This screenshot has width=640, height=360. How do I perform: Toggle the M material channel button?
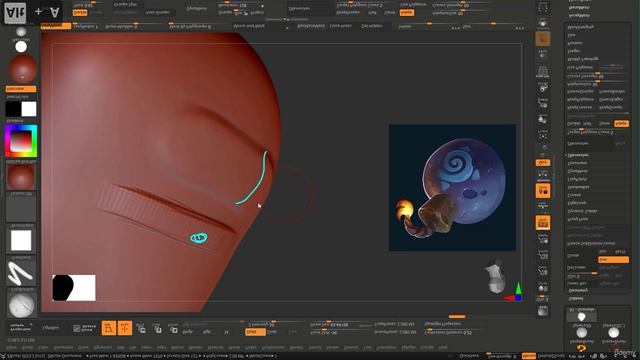point(227,332)
